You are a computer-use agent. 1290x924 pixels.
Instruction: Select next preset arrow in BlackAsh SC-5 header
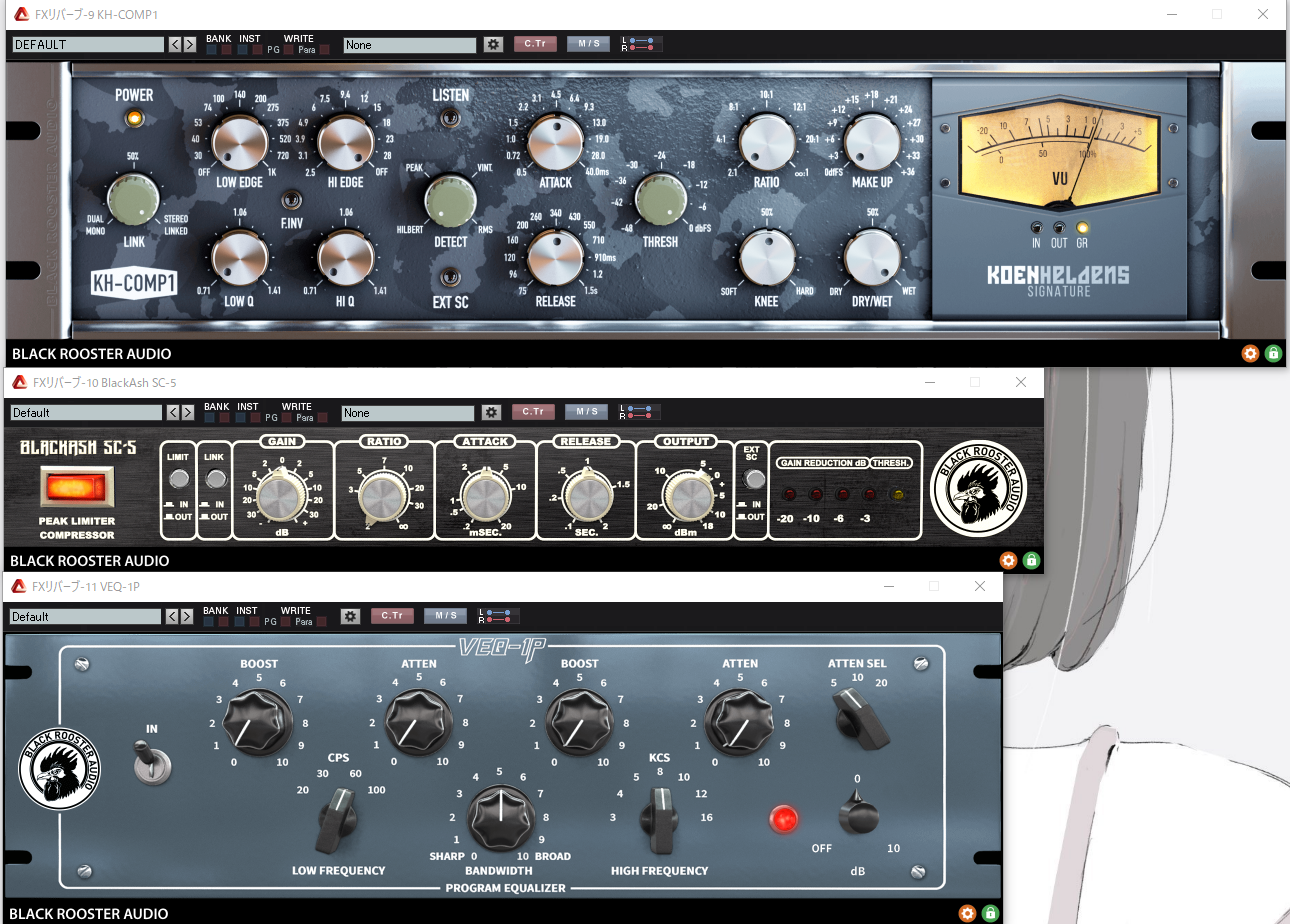[x=187, y=412]
